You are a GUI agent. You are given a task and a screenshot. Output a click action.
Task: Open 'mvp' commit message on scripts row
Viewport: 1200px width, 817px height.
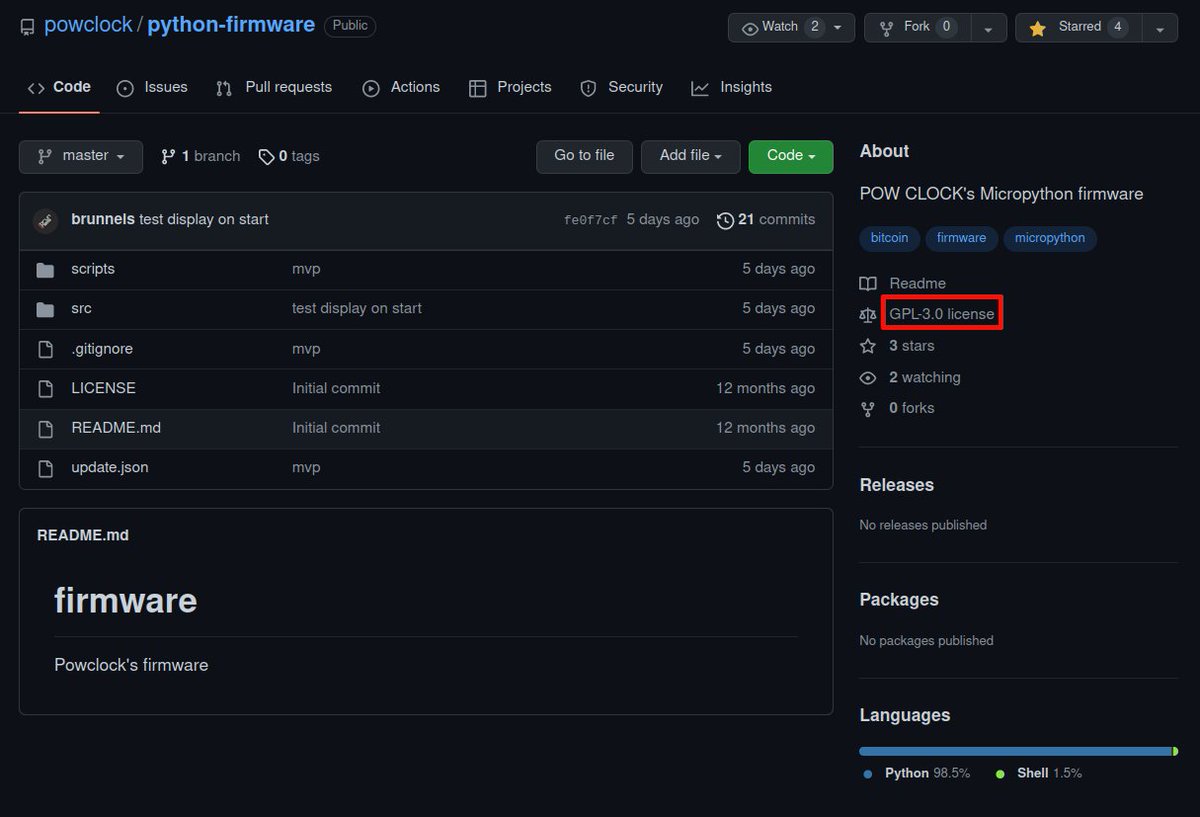pos(306,269)
